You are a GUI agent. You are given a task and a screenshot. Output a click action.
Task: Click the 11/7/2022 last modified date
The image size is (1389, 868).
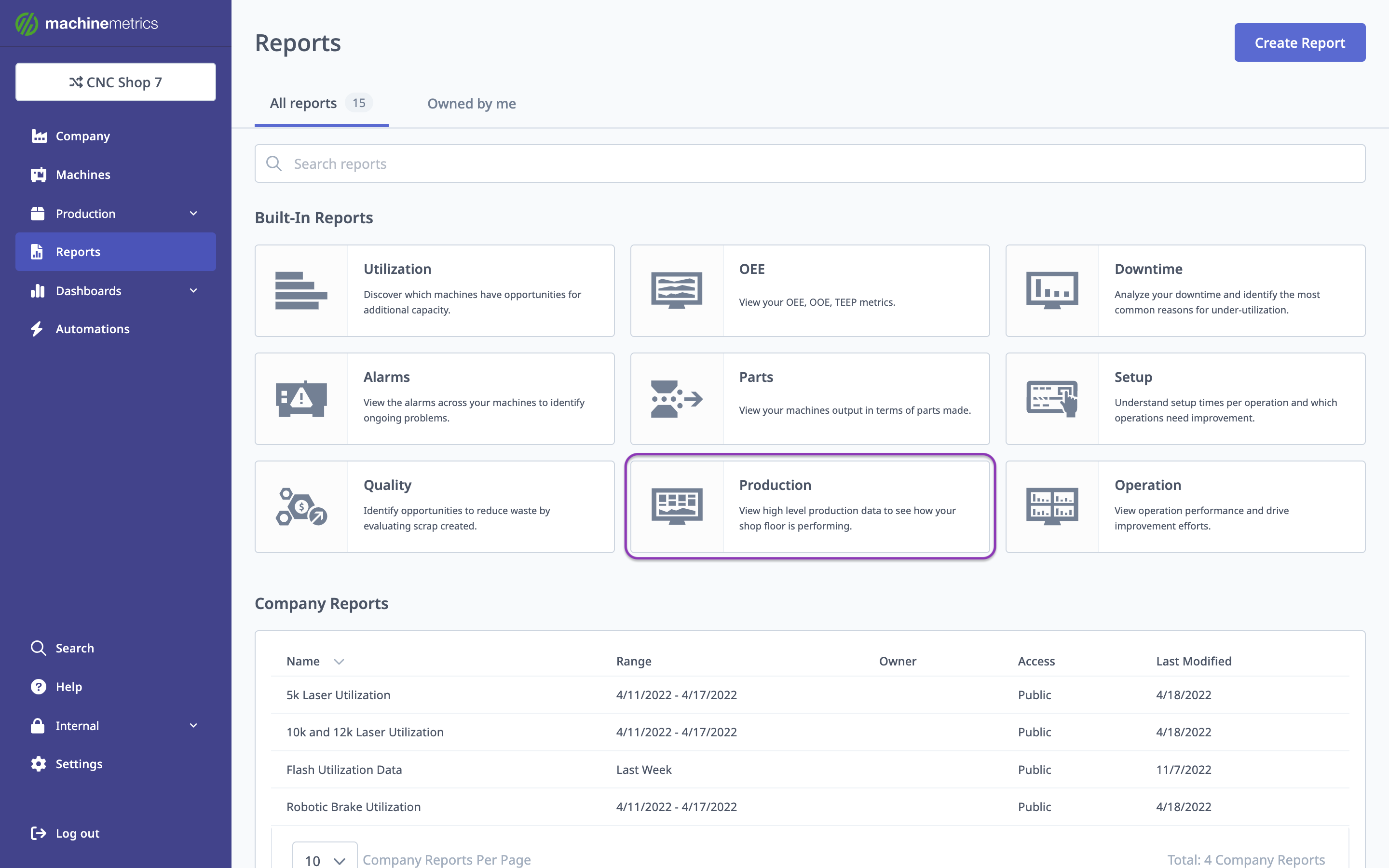pyautogui.click(x=1184, y=770)
